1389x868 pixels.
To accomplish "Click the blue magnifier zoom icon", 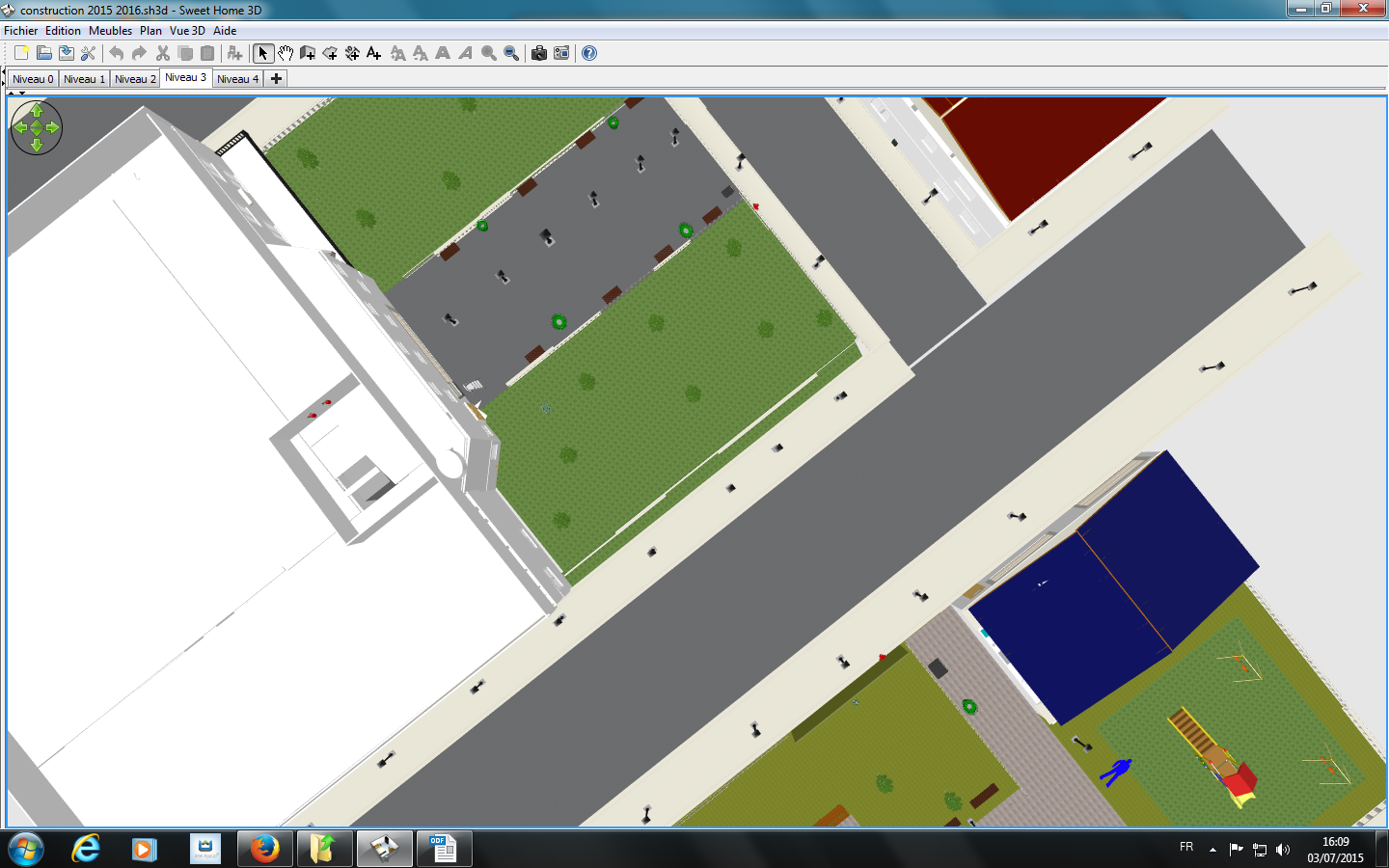I will pyautogui.click(x=511, y=53).
